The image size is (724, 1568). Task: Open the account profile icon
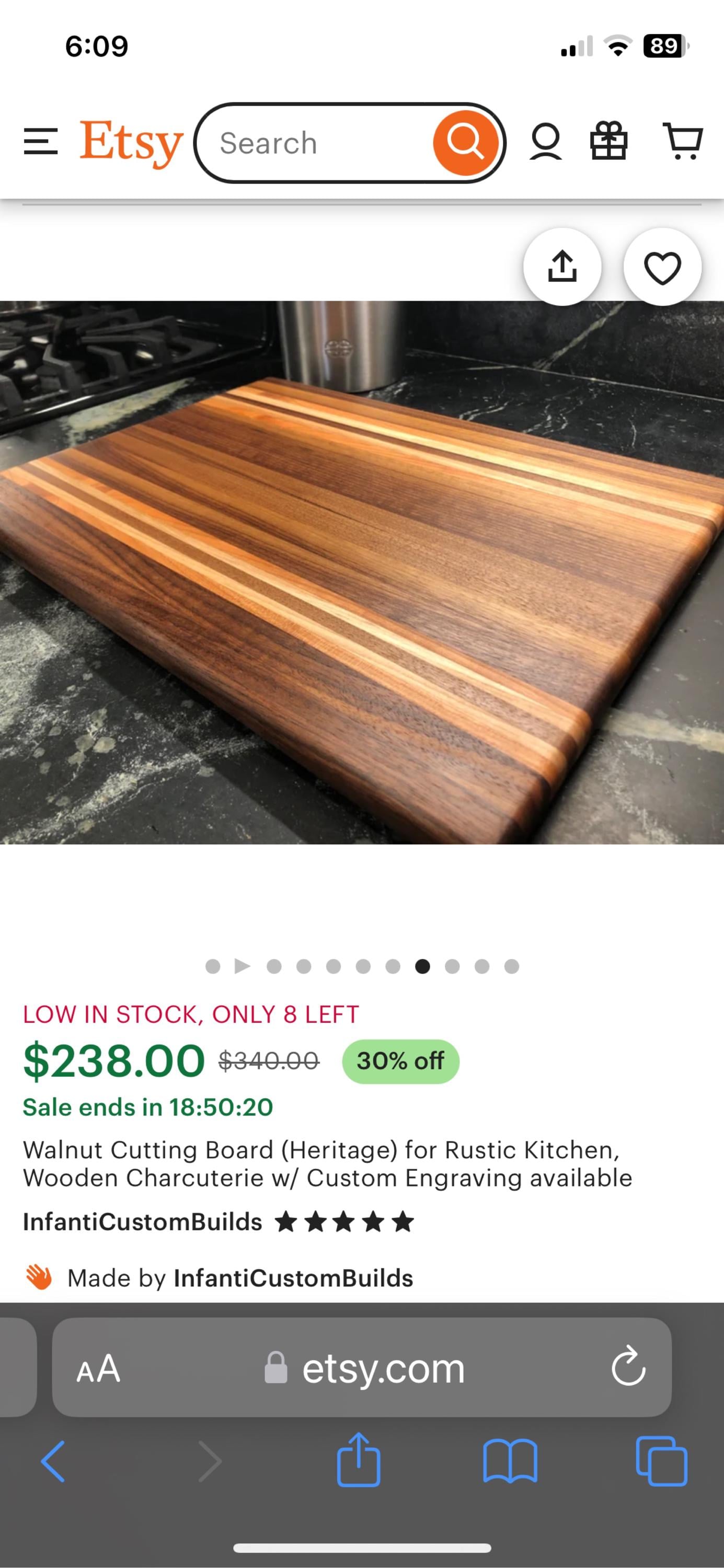pos(546,142)
